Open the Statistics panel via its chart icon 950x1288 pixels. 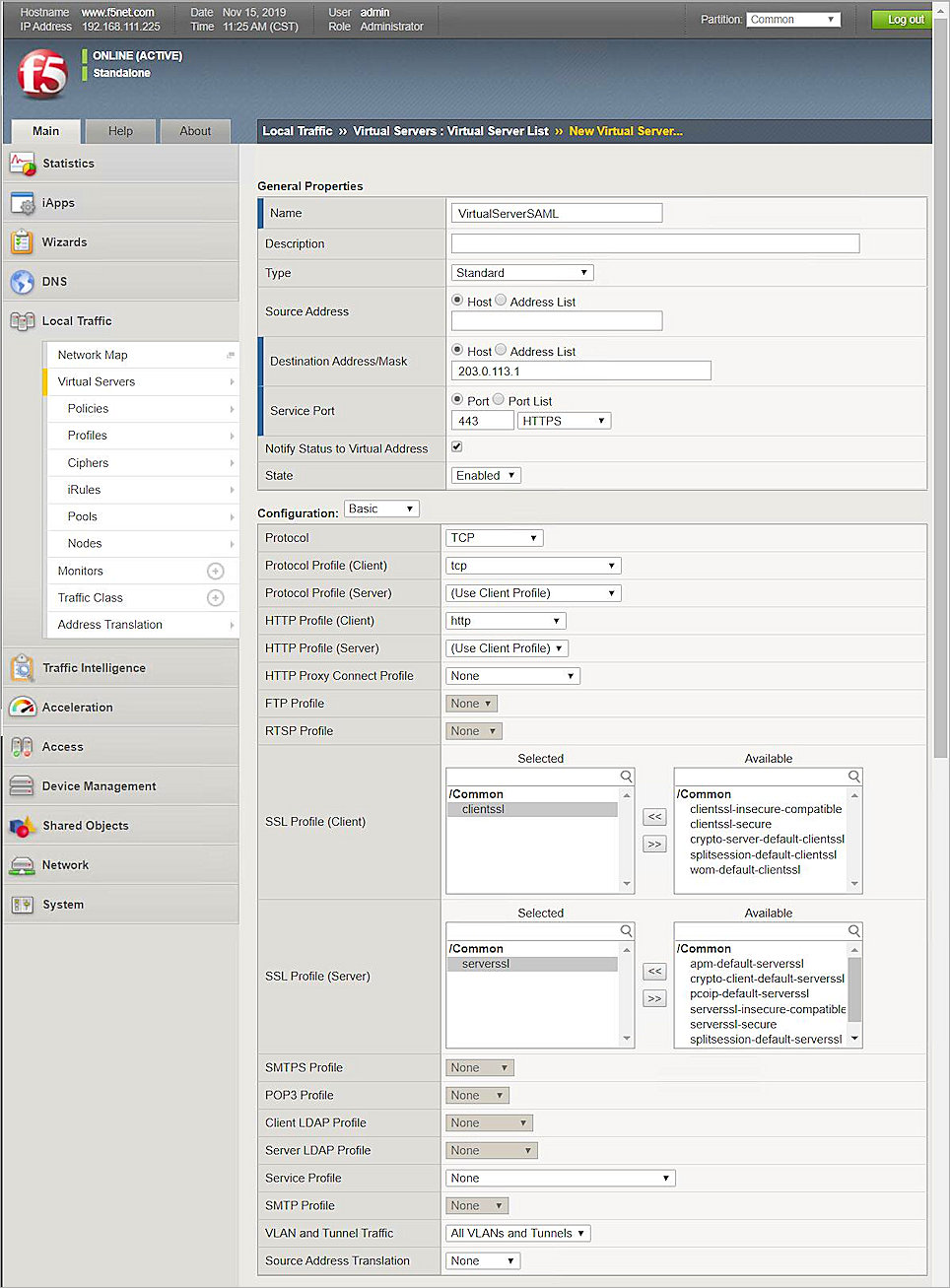pyautogui.click(x=23, y=163)
